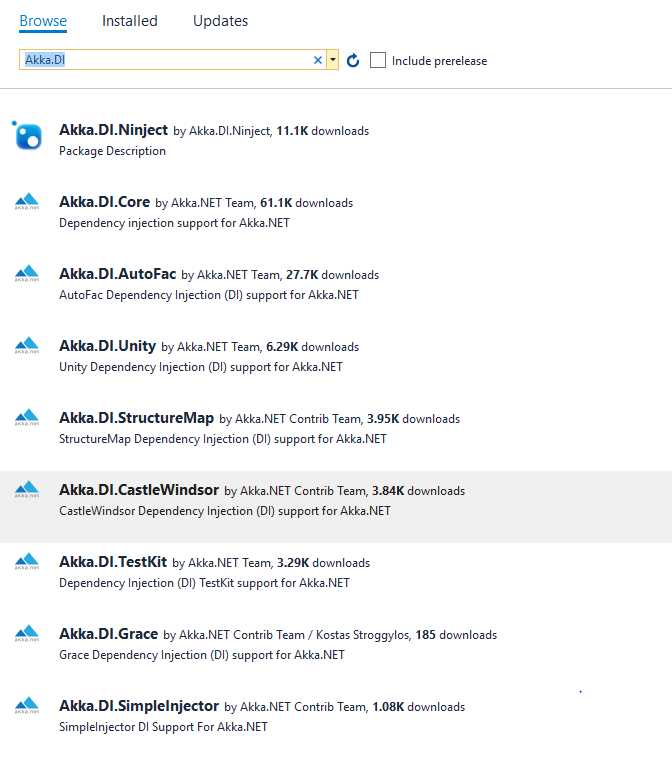Open the Installed tab
This screenshot has height=774, width=672.
coord(130,21)
